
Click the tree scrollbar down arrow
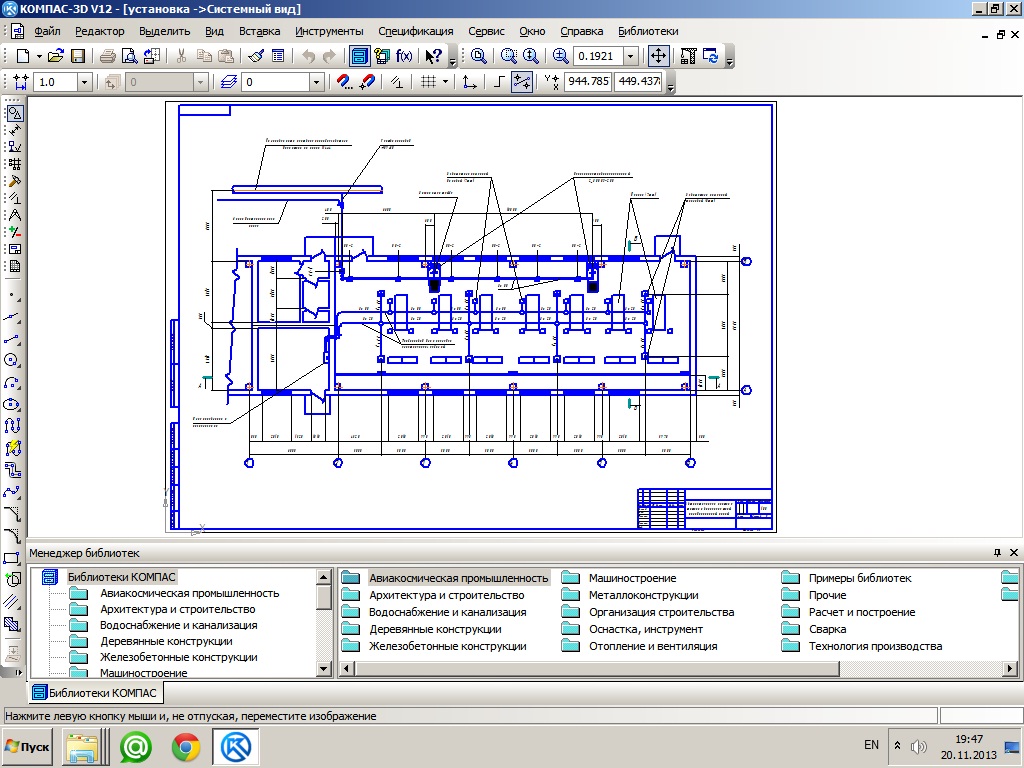tap(324, 669)
